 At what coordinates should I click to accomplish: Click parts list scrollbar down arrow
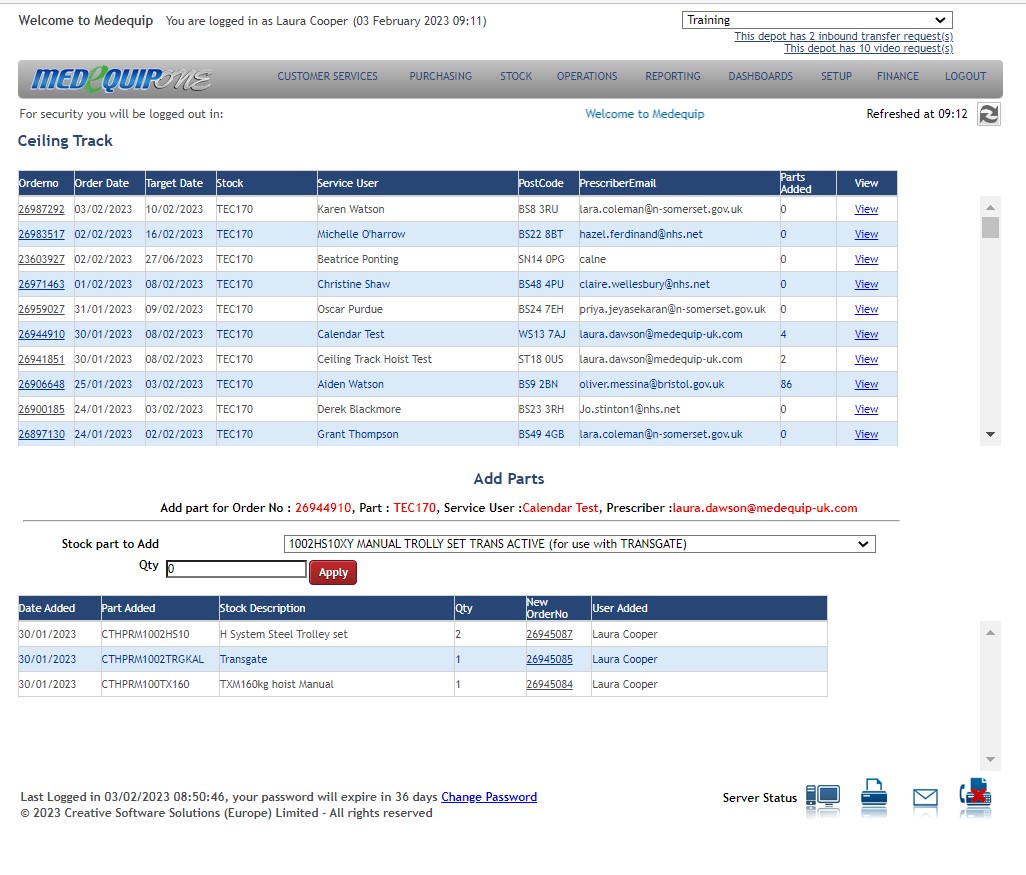990,759
